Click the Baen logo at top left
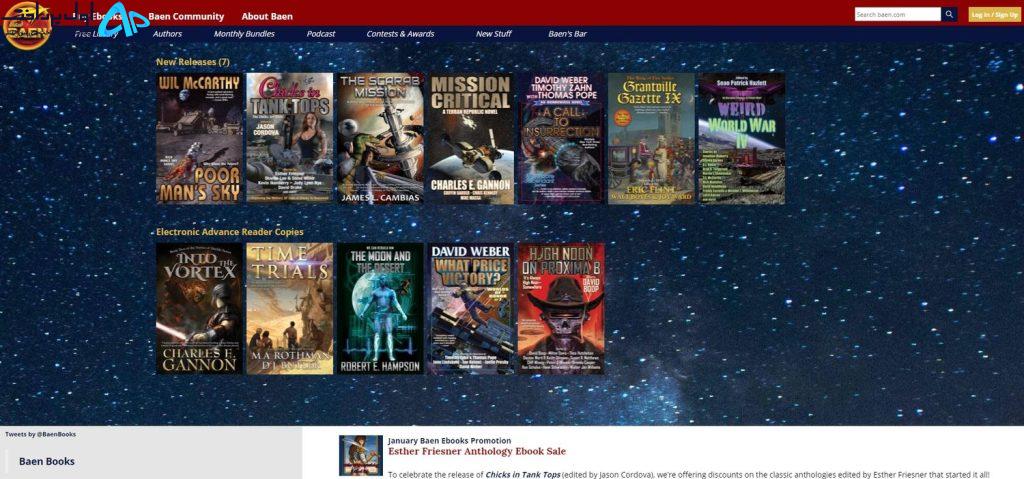This screenshot has height=479, width=1024. pyautogui.click(x=27, y=25)
